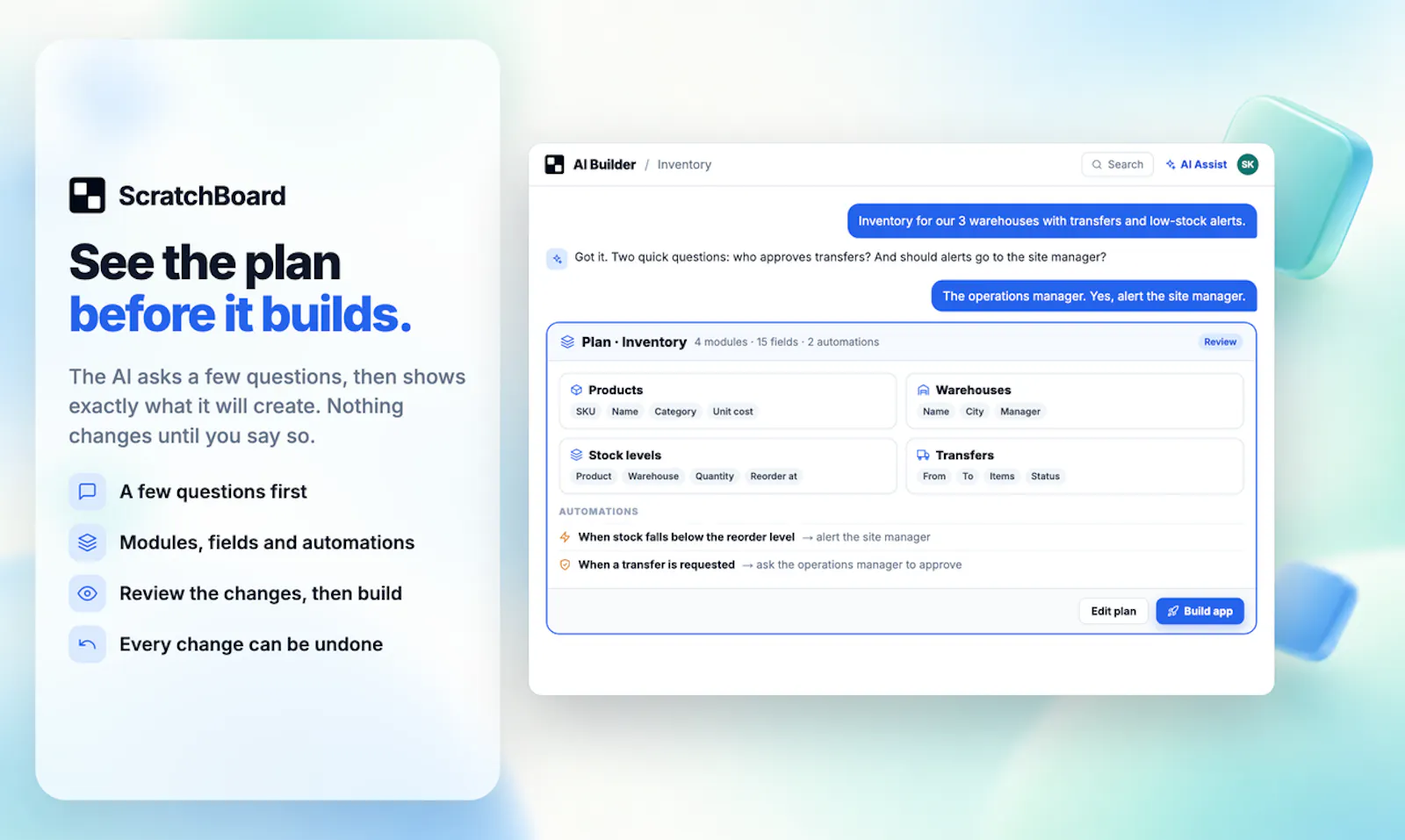Image resolution: width=1405 pixels, height=840 pixels.
Task: Select the Reorder at field chip
Action: click(x=774, y=477)
